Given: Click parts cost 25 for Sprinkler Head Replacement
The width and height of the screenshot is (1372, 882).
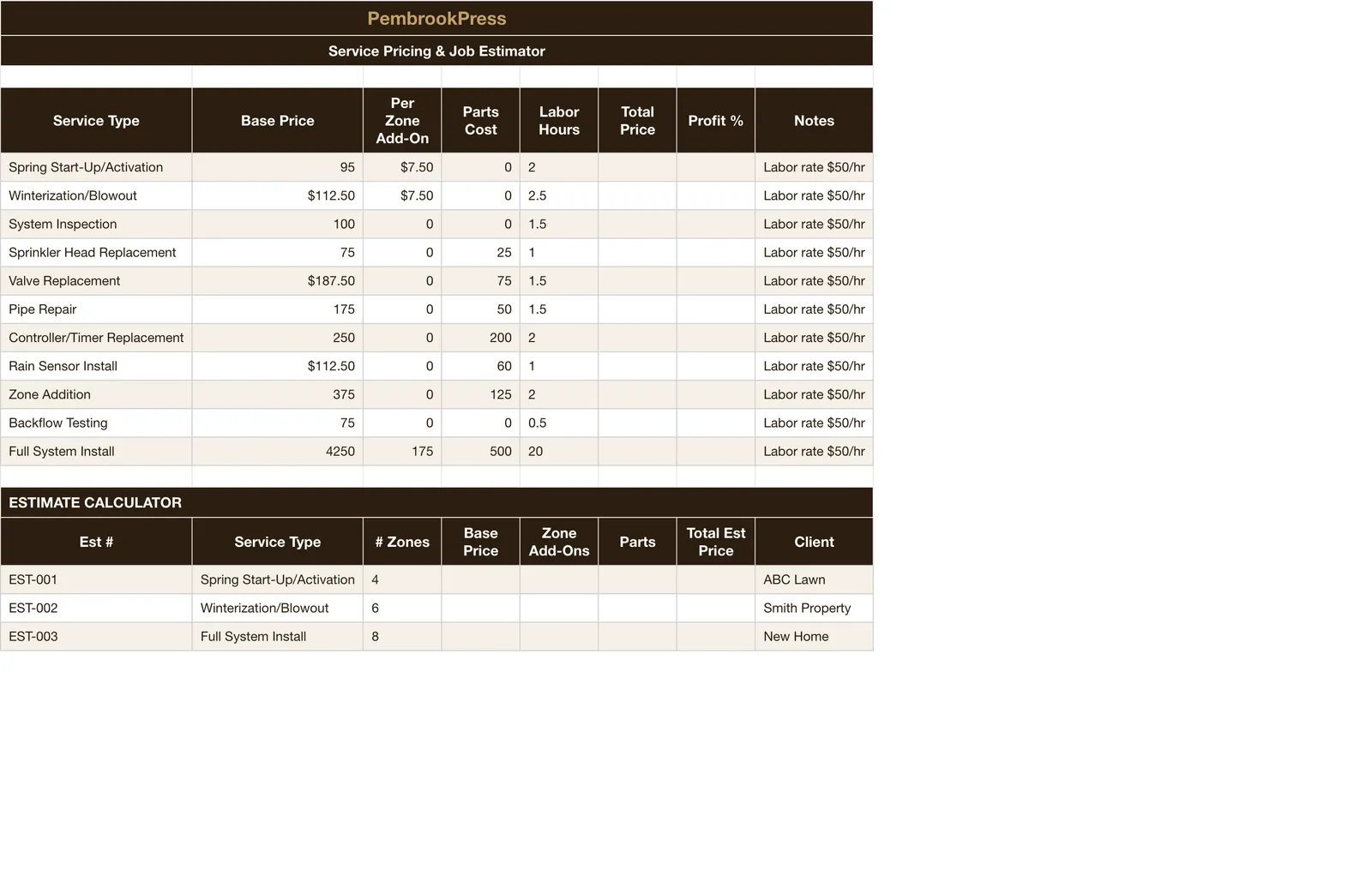Looking at the screenshot, I should click(480, 252).
